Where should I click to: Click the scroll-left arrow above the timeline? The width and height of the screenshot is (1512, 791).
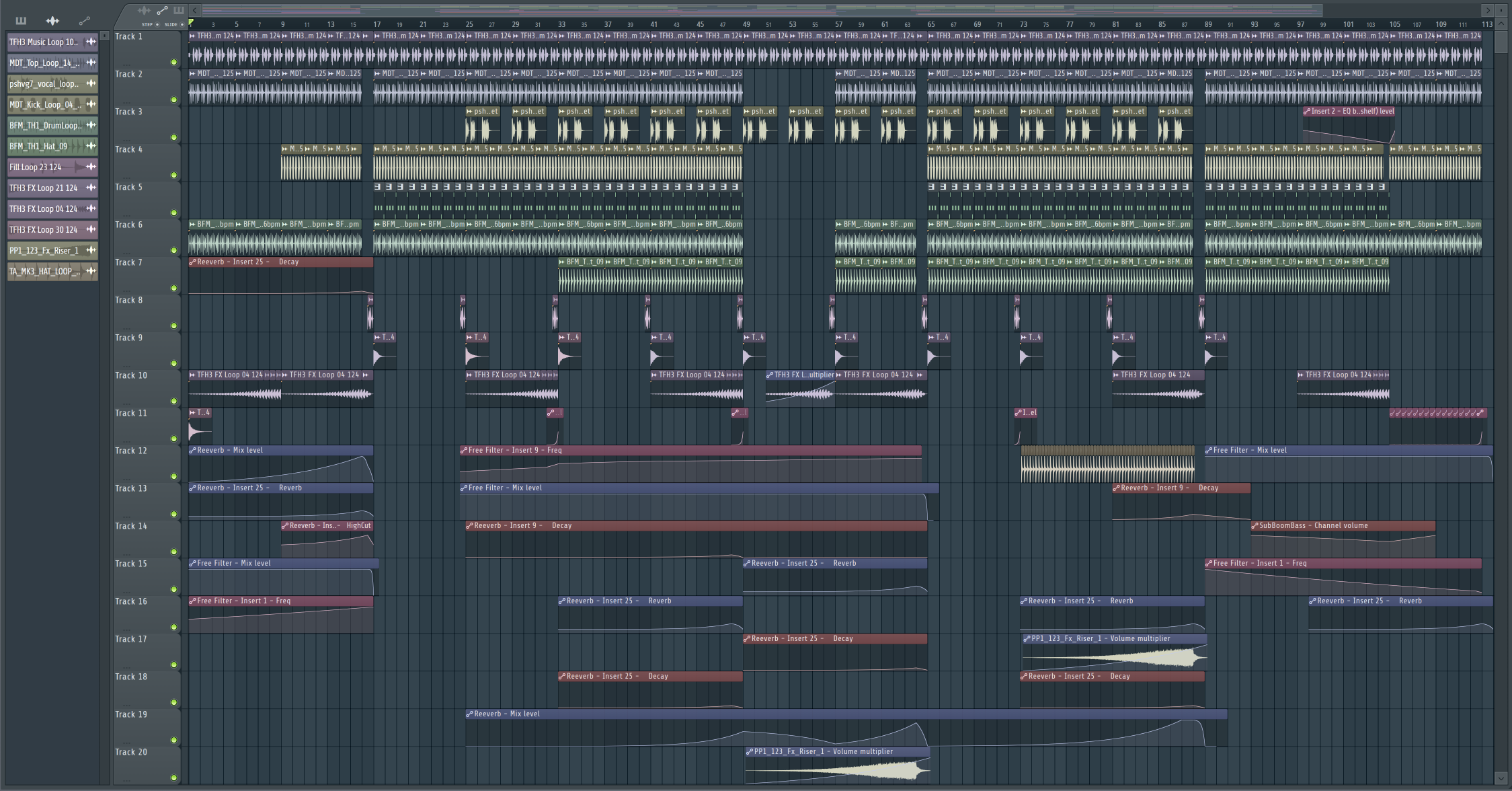click(x=194, y=10)
